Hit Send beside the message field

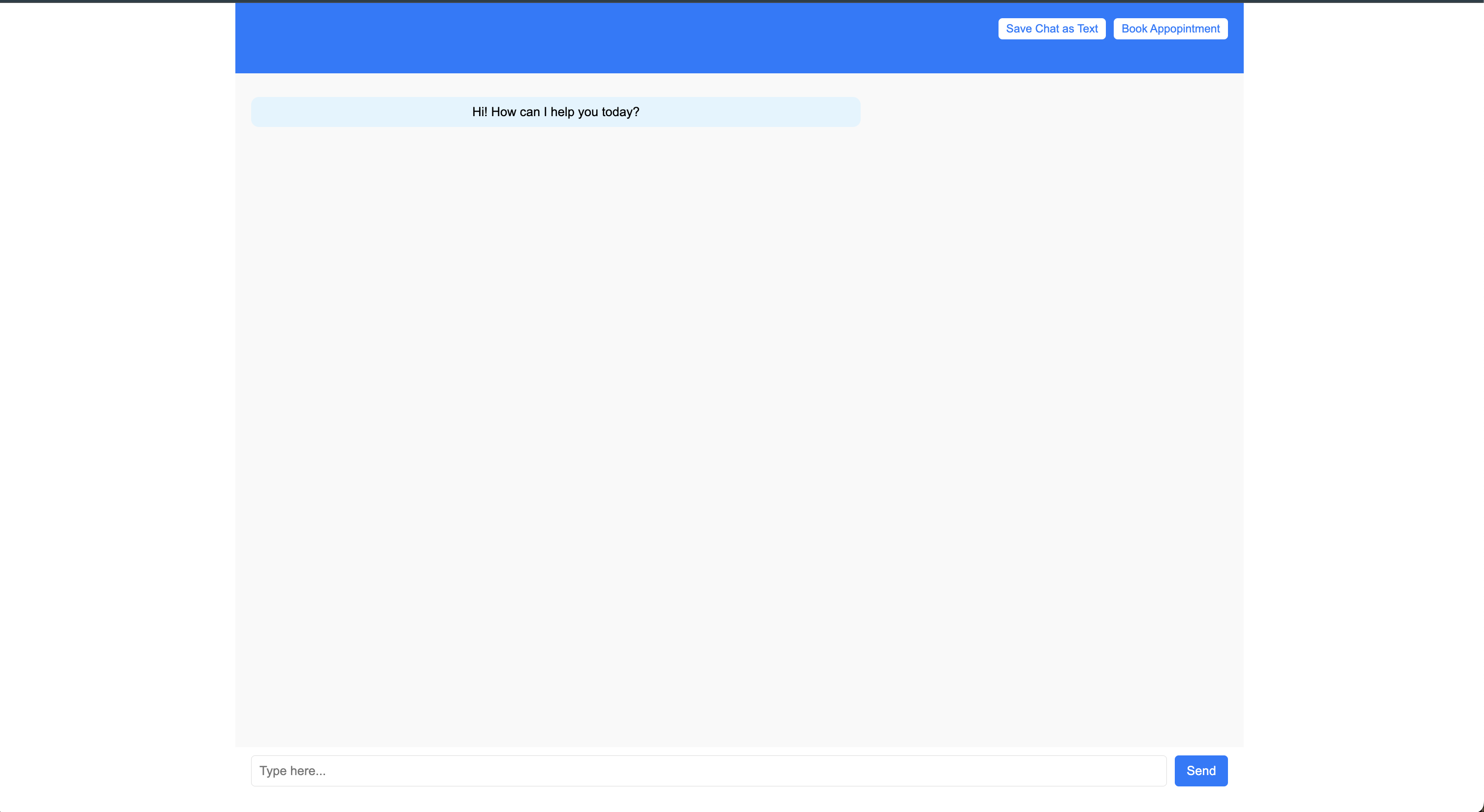1200,771
